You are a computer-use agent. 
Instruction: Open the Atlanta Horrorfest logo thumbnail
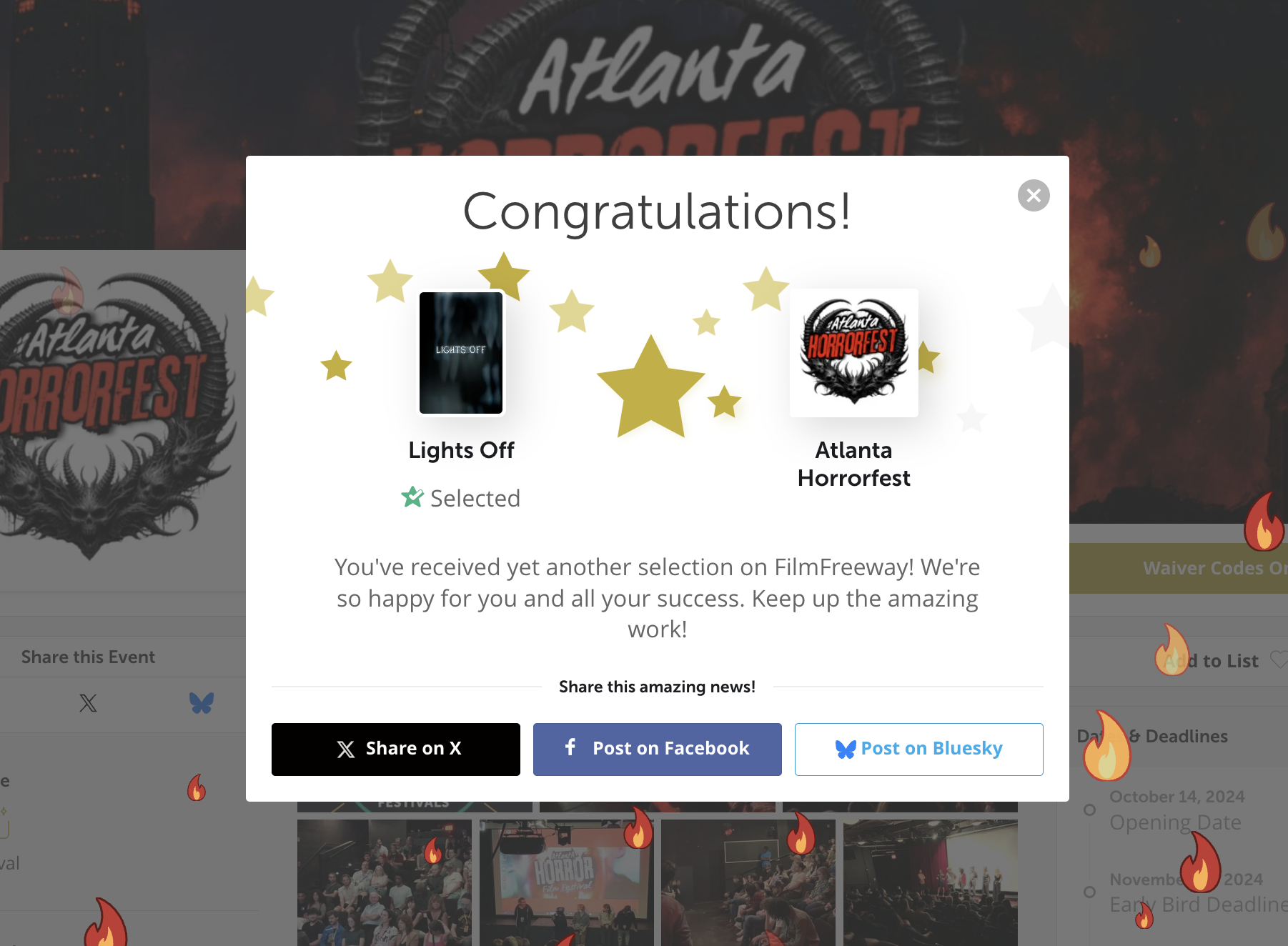(x=854, y=352)
